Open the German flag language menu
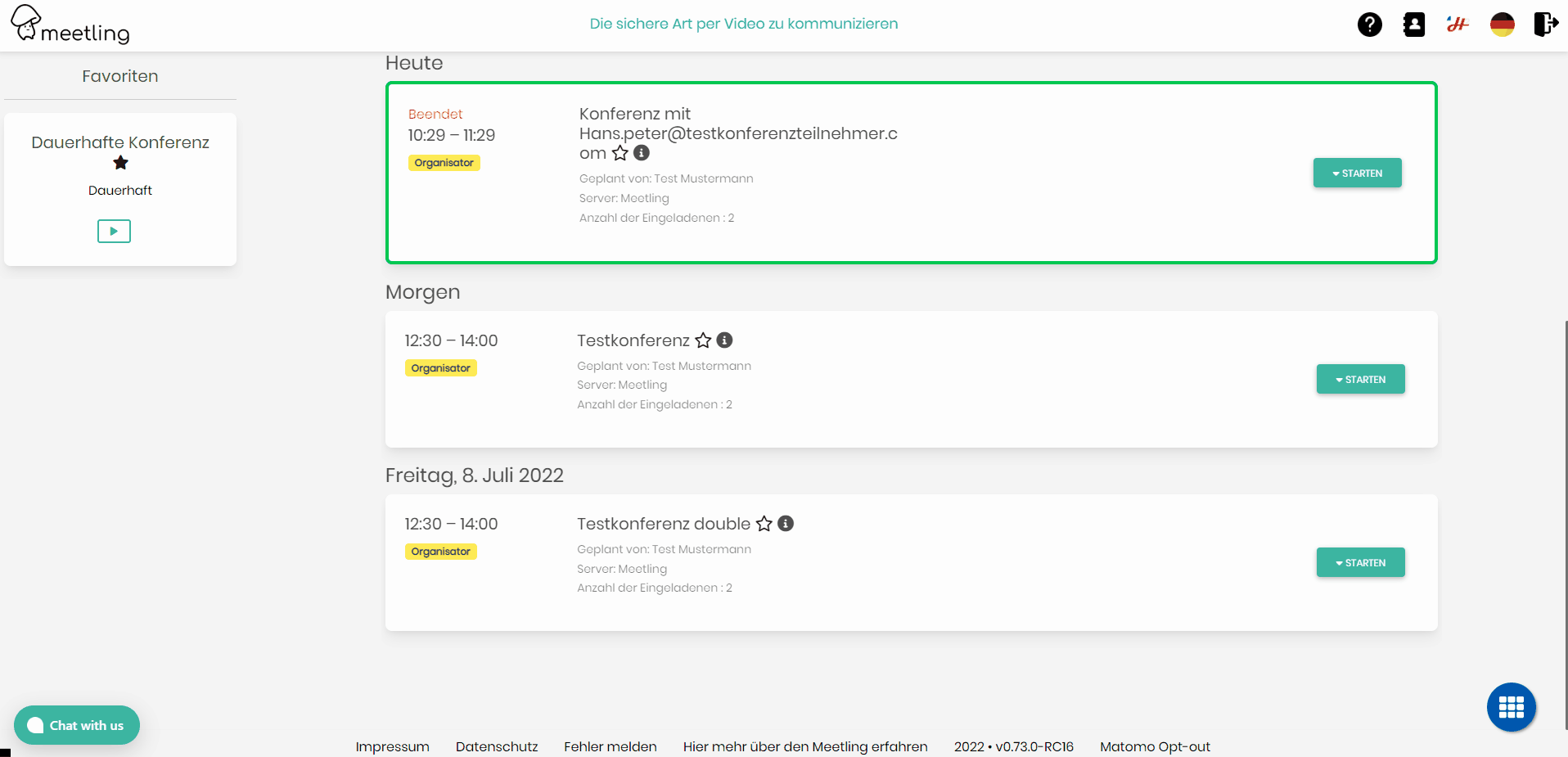 (x=1502, y=25)
